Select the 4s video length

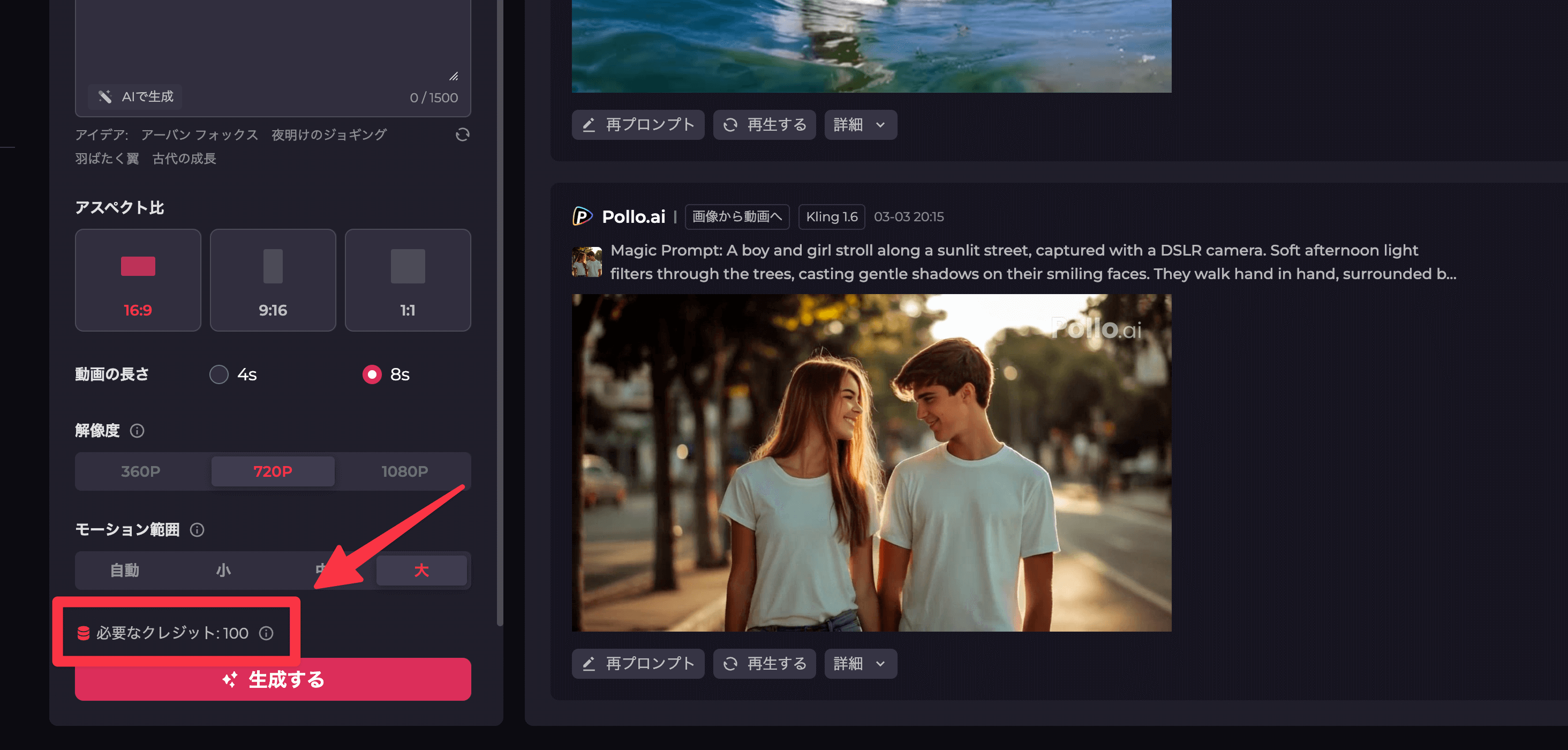pyautogui.click(x=219, y=374)
